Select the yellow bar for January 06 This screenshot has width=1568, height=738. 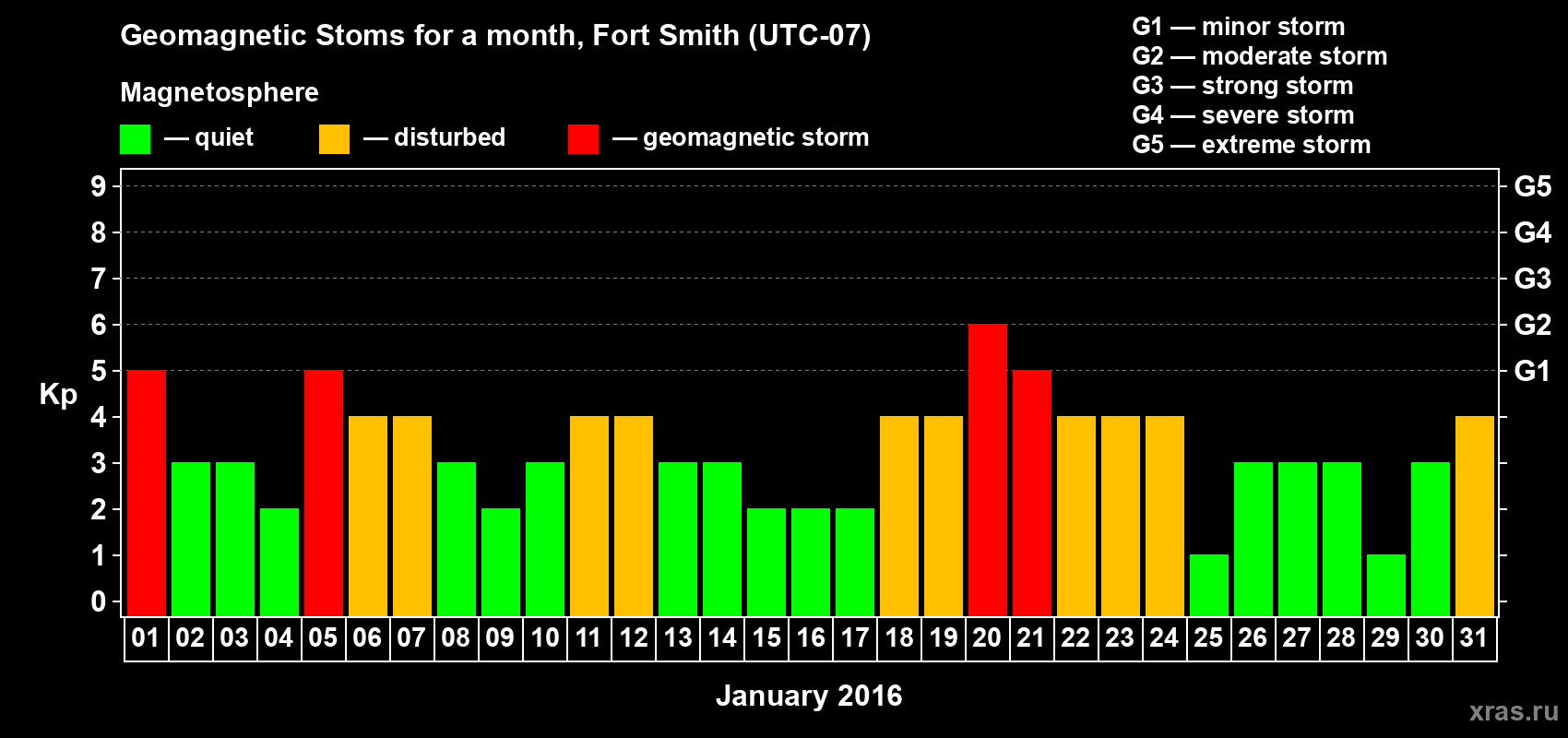click(x=368, y=517)
